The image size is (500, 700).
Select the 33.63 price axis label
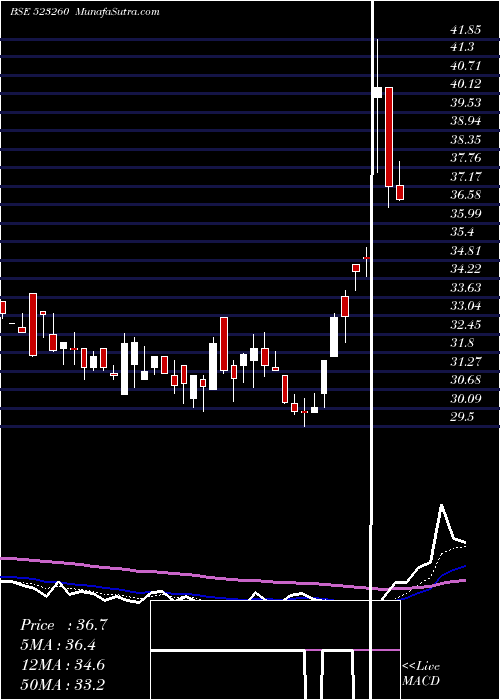click(x=466, y=288)
